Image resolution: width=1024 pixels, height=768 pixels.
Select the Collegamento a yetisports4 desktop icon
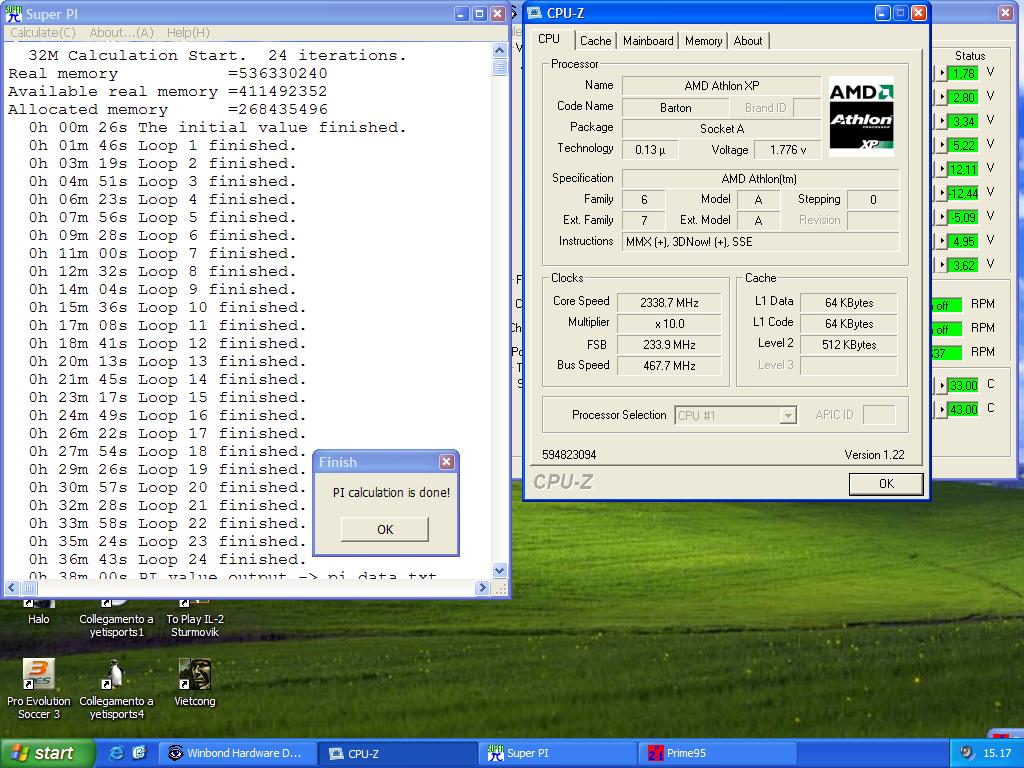point(116,689)
